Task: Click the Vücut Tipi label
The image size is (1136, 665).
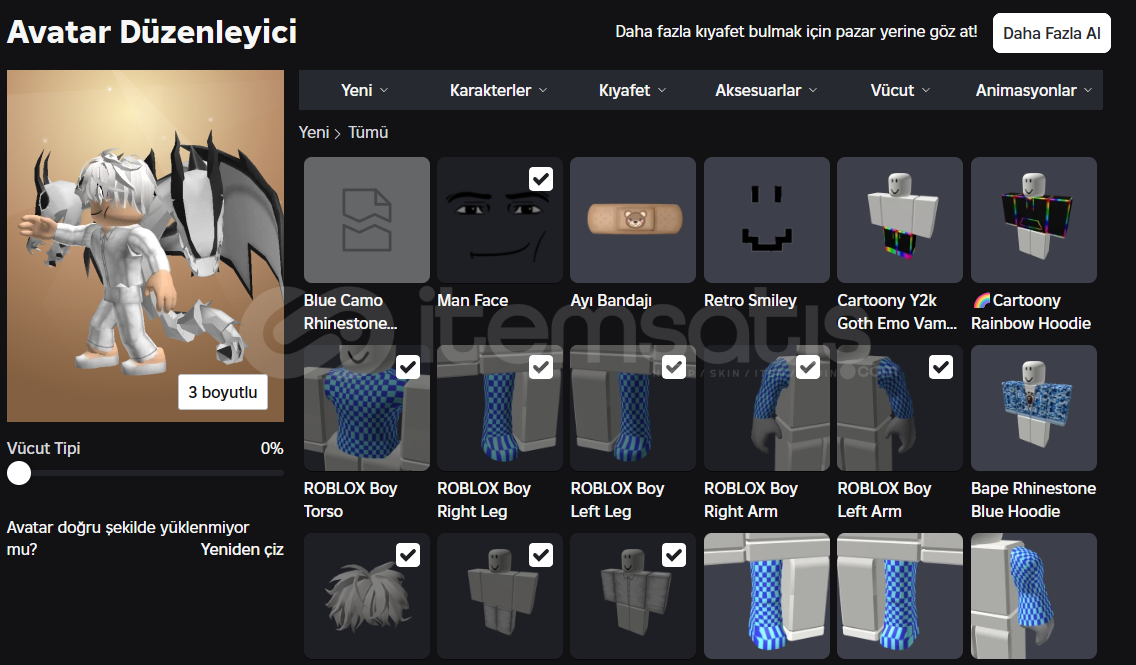Action: click(x=43, y=448)
